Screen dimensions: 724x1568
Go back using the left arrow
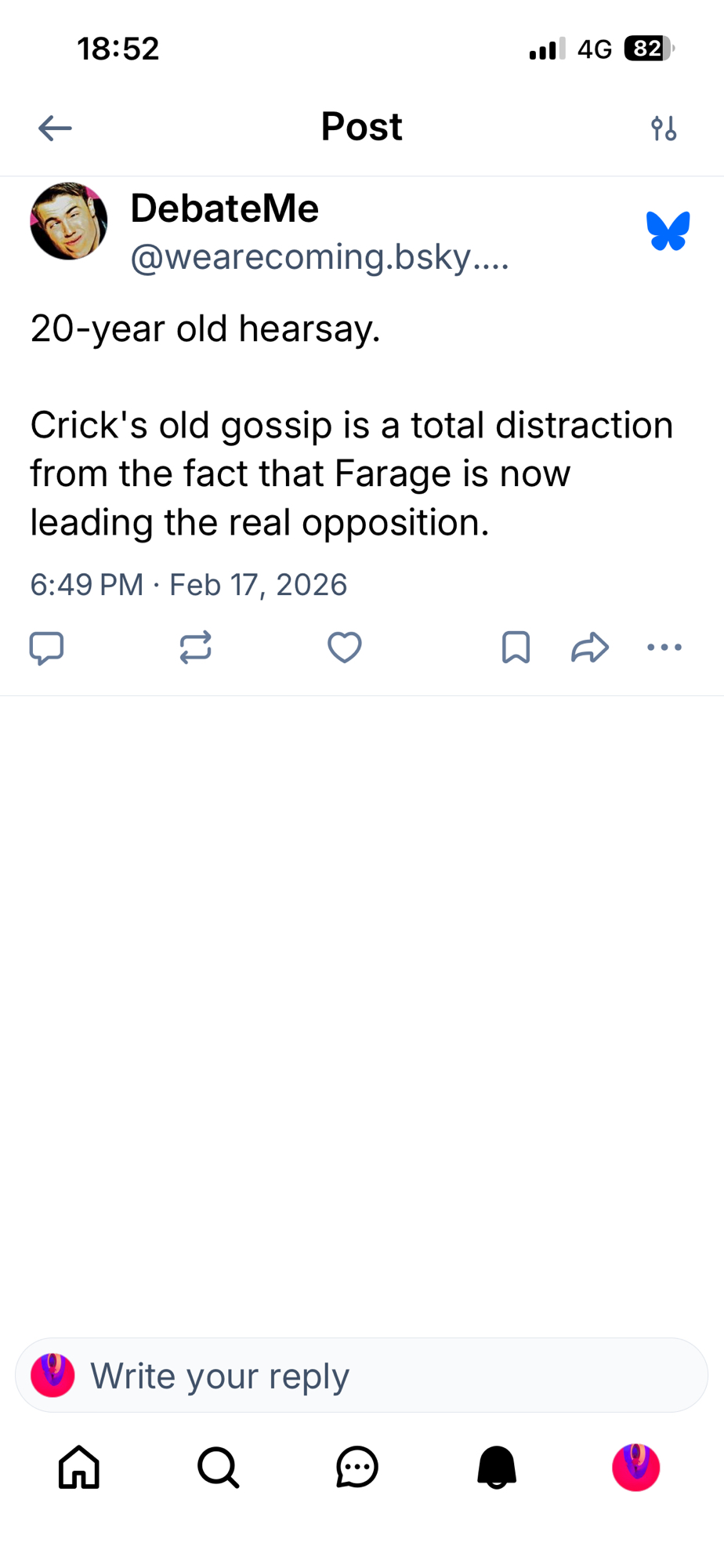pyautogui.click(x=55, y=128)
